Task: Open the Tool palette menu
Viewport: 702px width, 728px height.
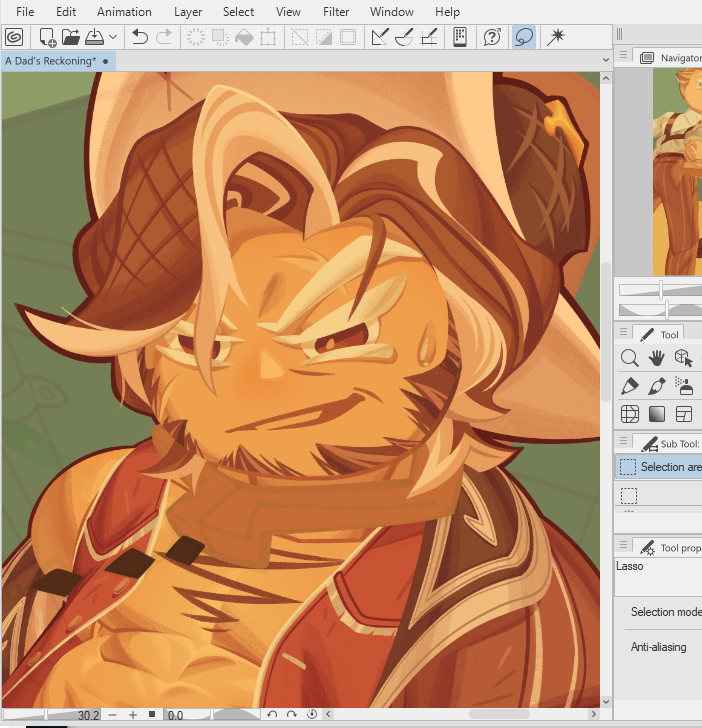Action: pos(624,332)
